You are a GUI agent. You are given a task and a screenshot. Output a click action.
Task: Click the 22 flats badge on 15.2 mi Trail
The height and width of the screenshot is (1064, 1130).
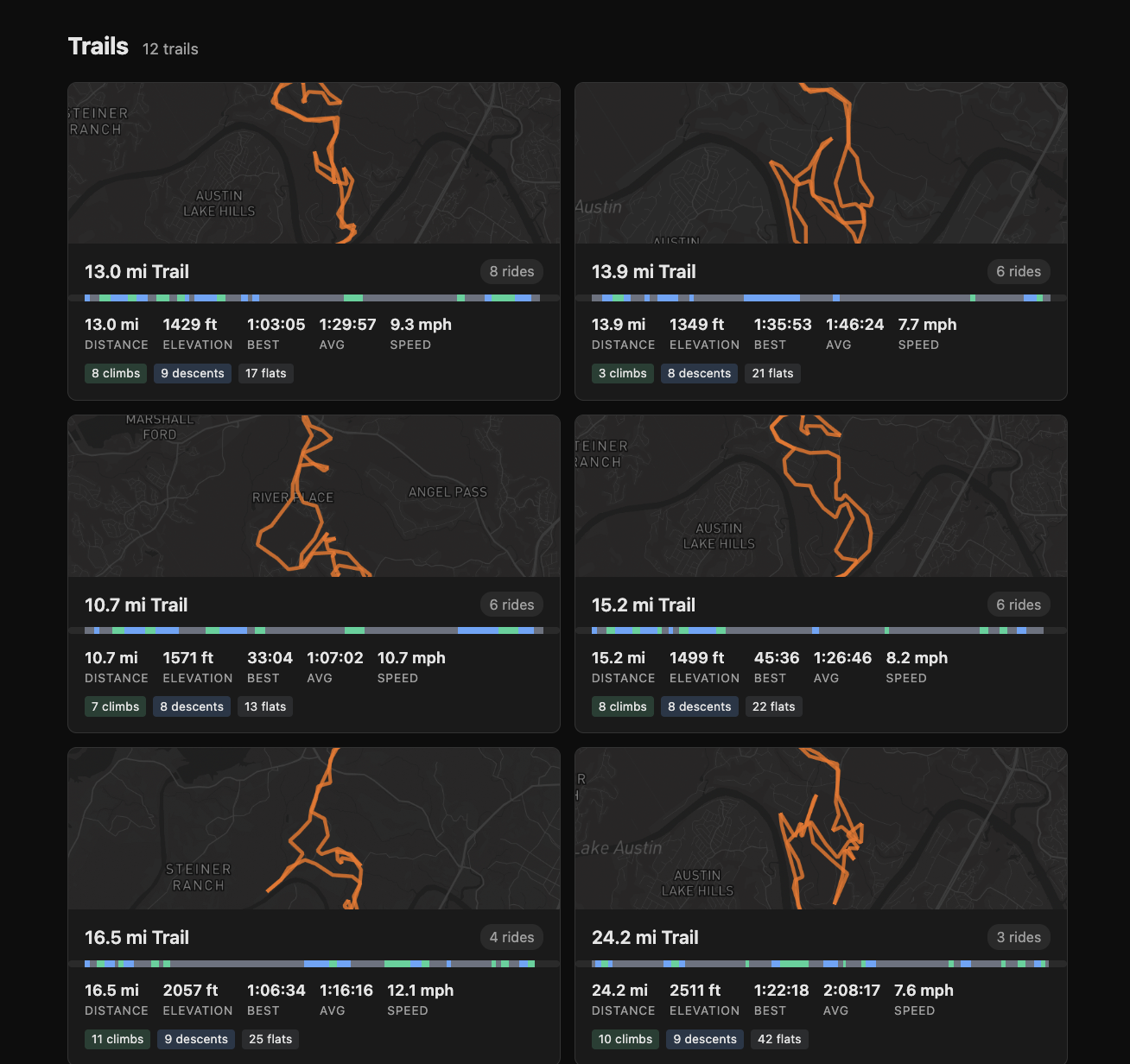773,706
